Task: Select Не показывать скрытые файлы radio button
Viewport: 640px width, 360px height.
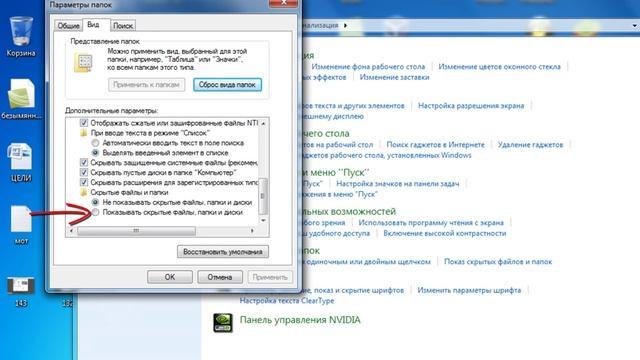Action: tap(95, 202)
